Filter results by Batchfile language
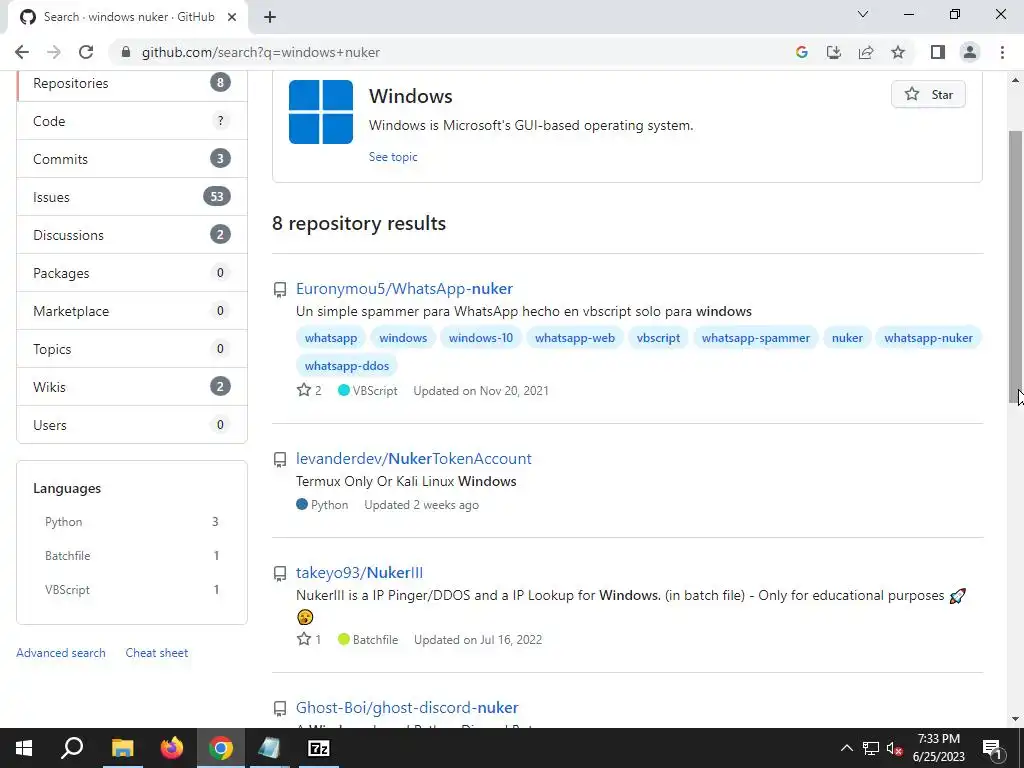 [x=132, y=556]
